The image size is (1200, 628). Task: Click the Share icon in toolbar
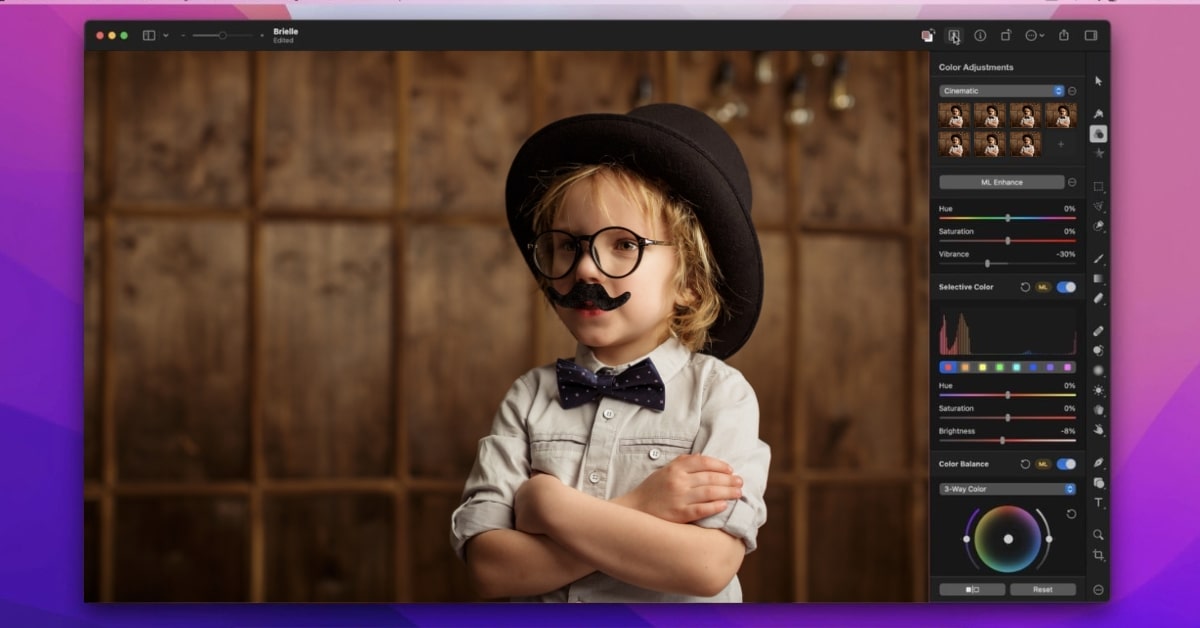(1064, 35)
